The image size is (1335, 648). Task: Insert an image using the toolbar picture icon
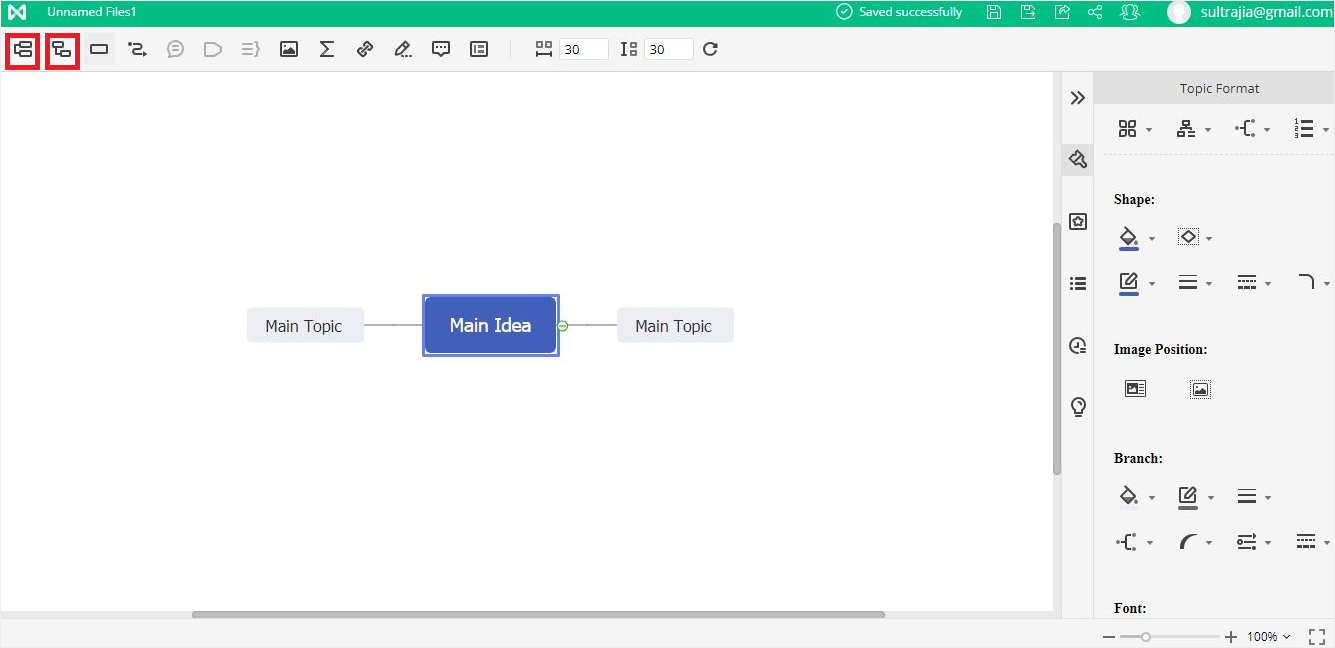[x=289, y=49]
